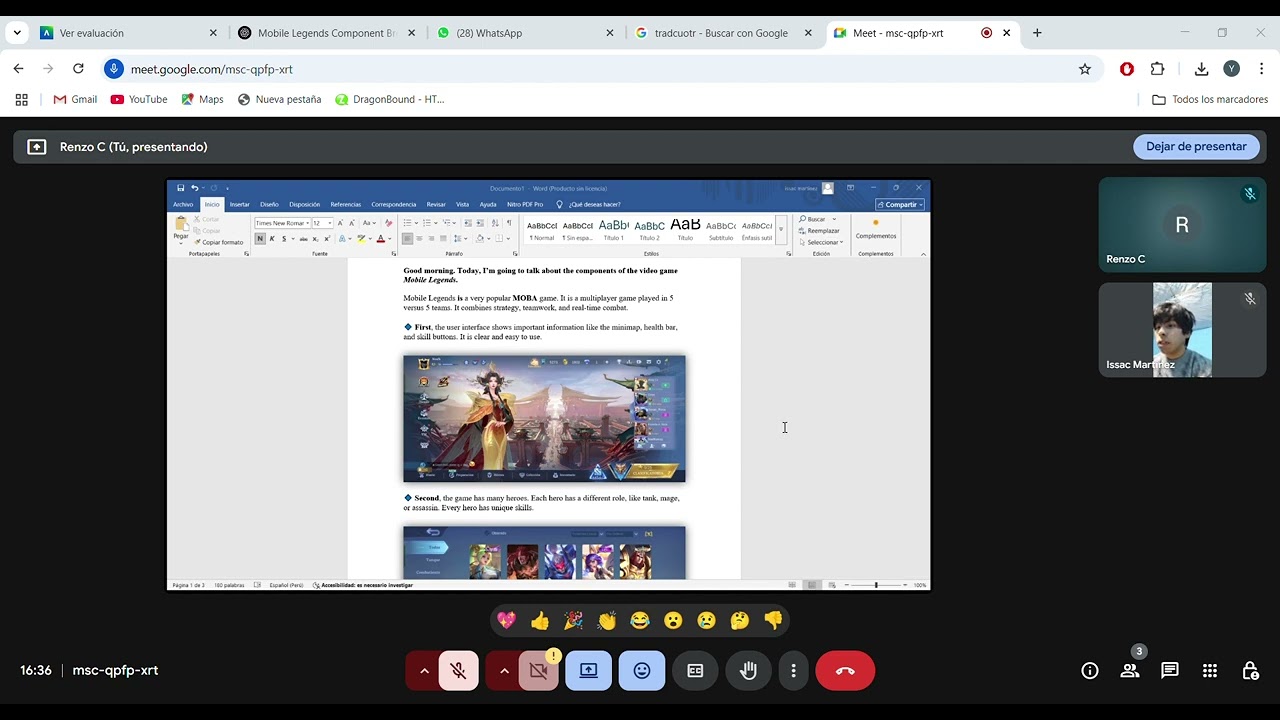Send the sad face reaction

coord(706,621)
